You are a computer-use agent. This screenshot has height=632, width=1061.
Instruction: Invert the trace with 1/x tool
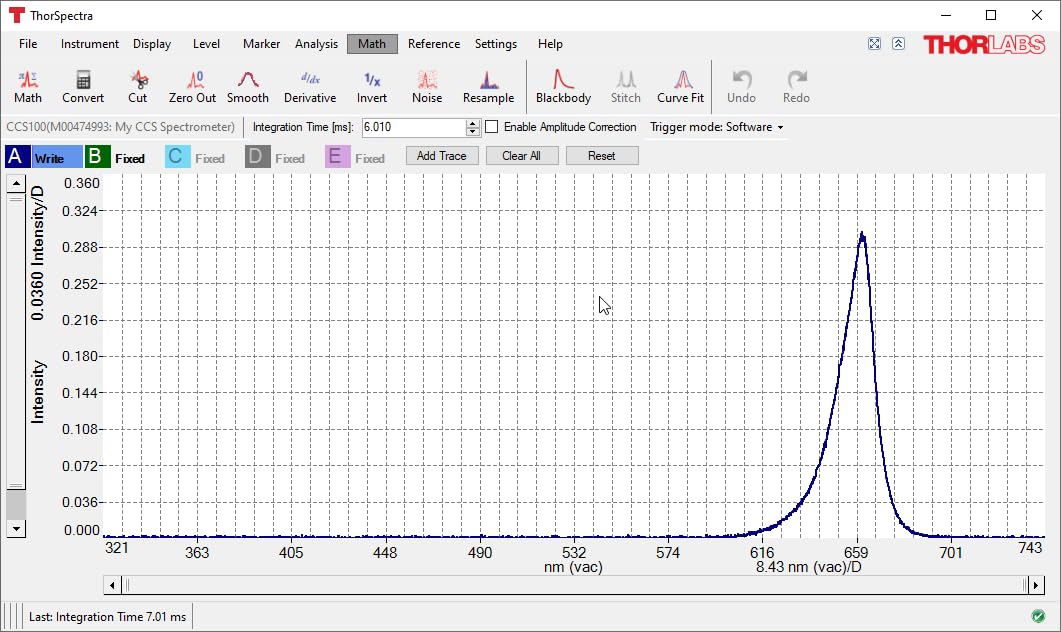(371, 87)
